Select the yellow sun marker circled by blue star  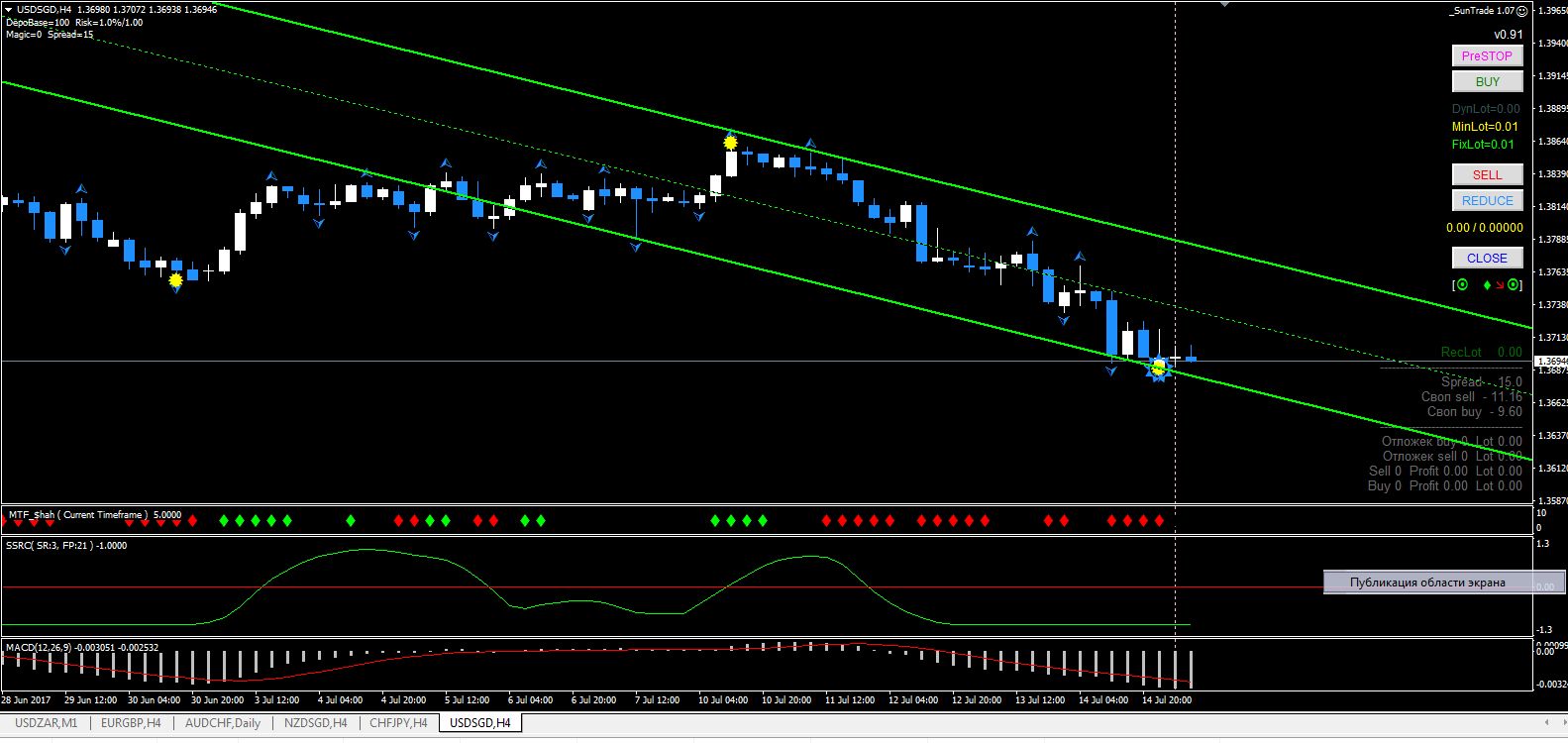point(1158,369)
